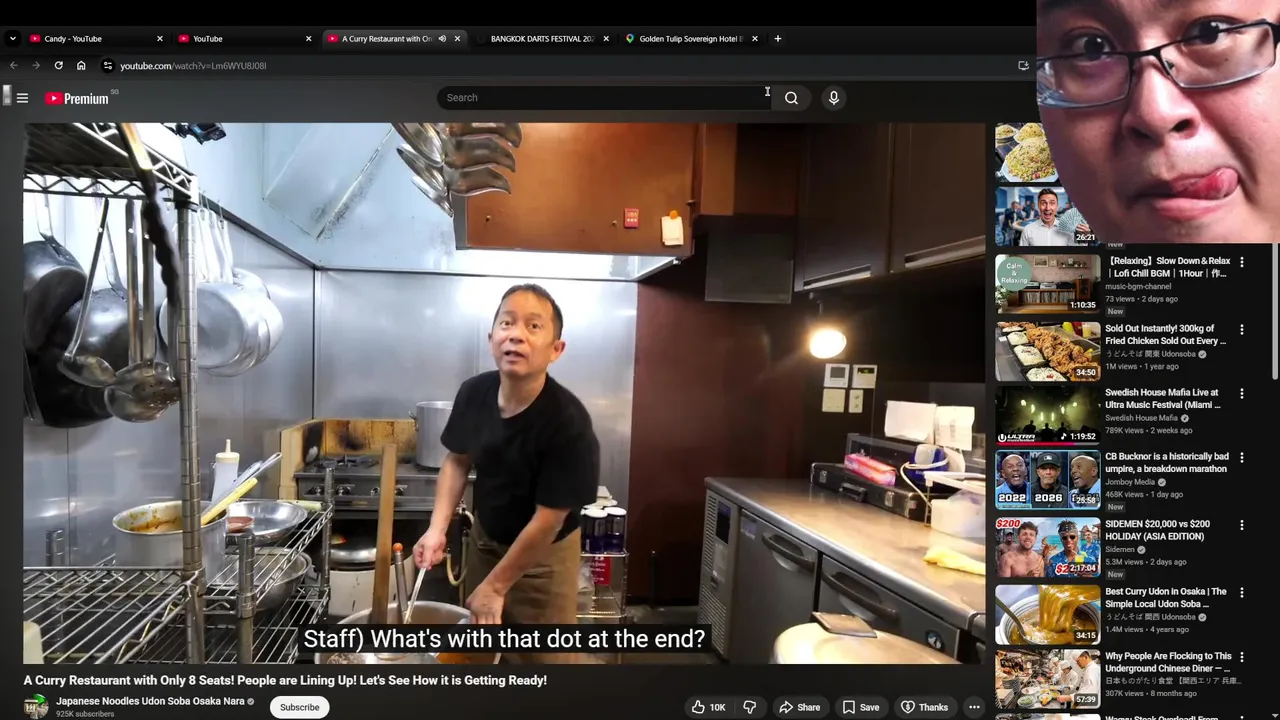Screen dimensions: 1280x720
Task: Switch to the second YouTube tab
Action: click(244, 39)
